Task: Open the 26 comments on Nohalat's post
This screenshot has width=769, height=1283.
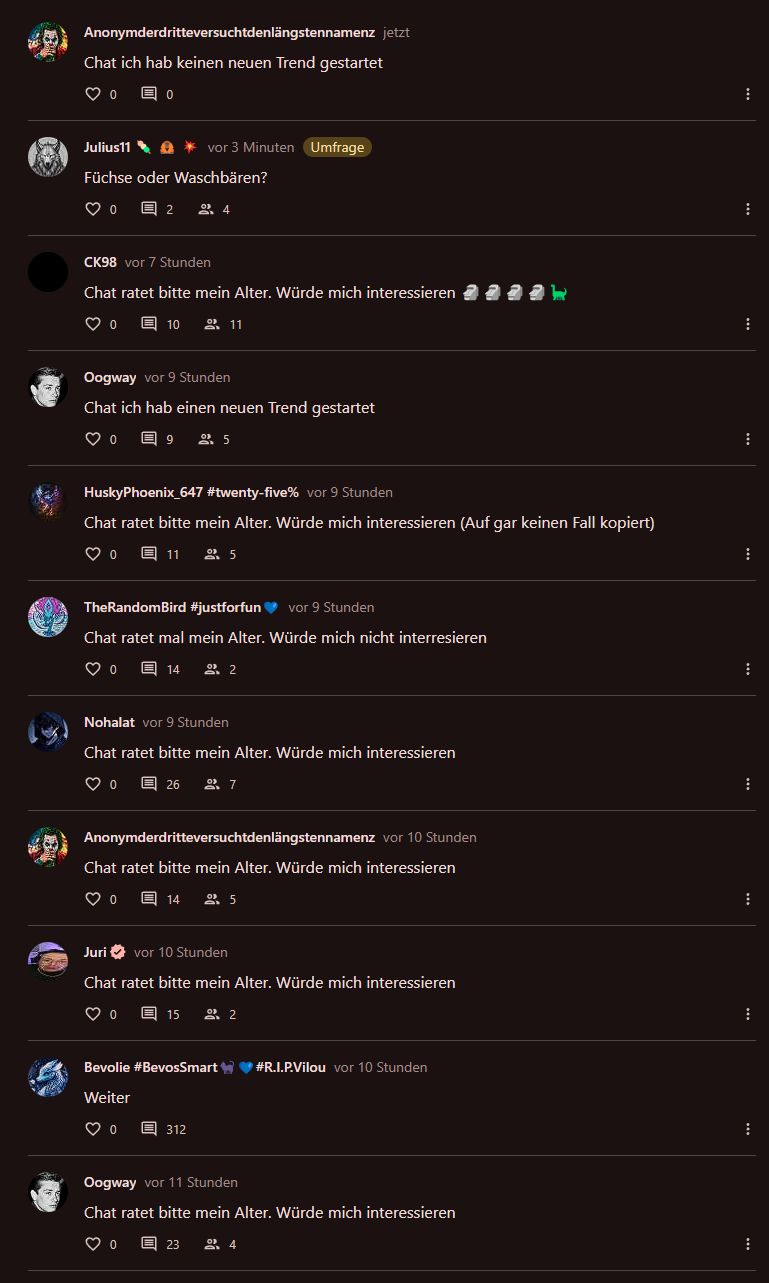Action: pyautogui.click(x=160, y=784)
